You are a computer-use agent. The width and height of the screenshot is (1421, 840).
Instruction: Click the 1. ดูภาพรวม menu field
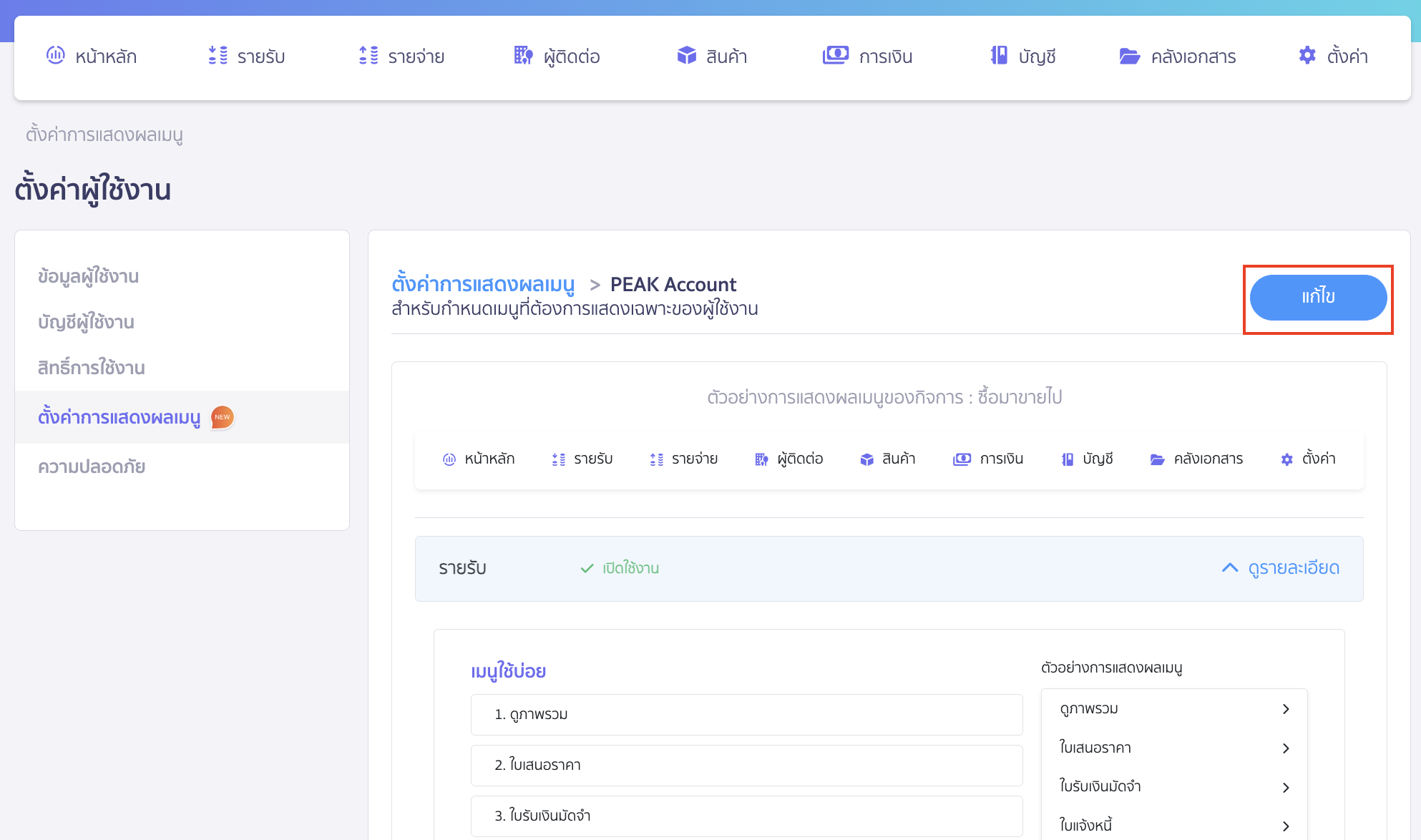pos(746,715)
